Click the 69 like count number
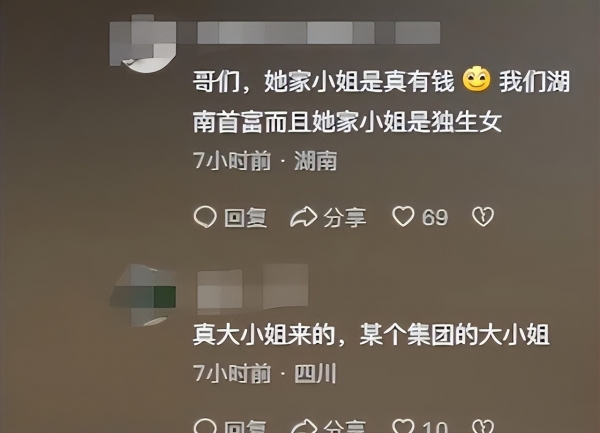This screenshot has height=433, width=600. coord(435,217)
